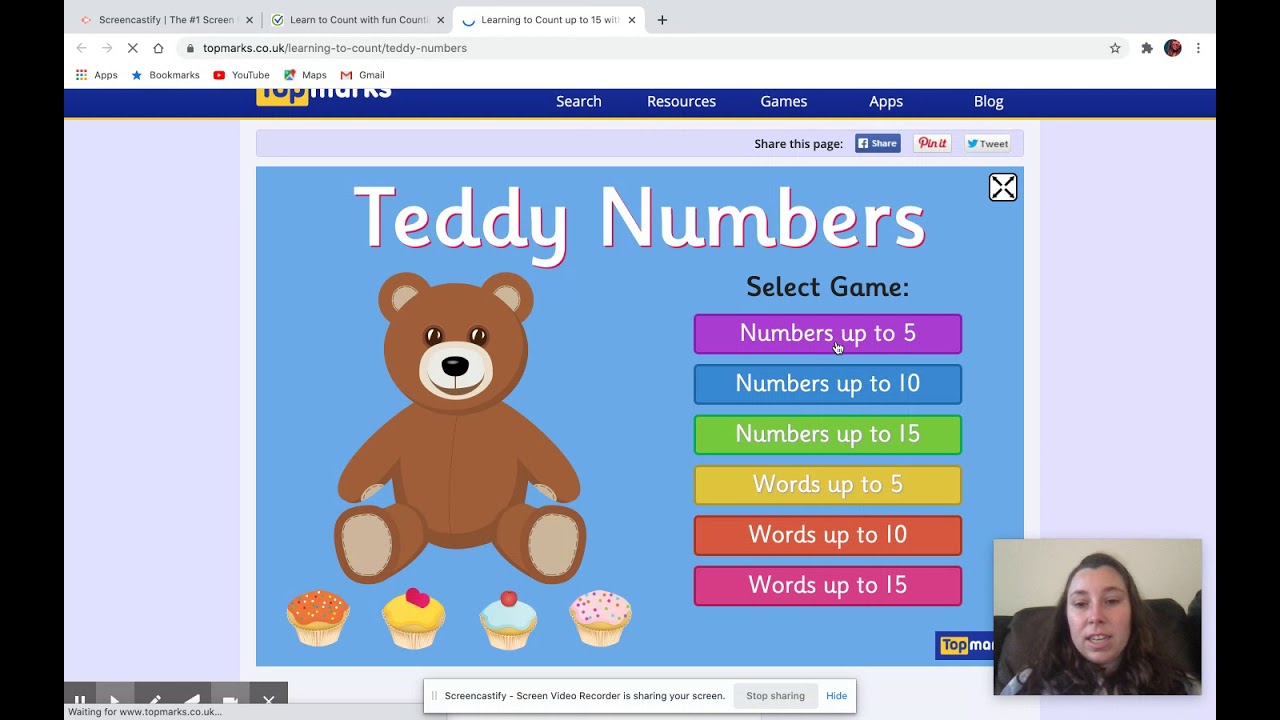Start the Words up to 15 game
The height and width of the screenshot is (720, 1280).
pyautogui.click(x=828, y=585)
